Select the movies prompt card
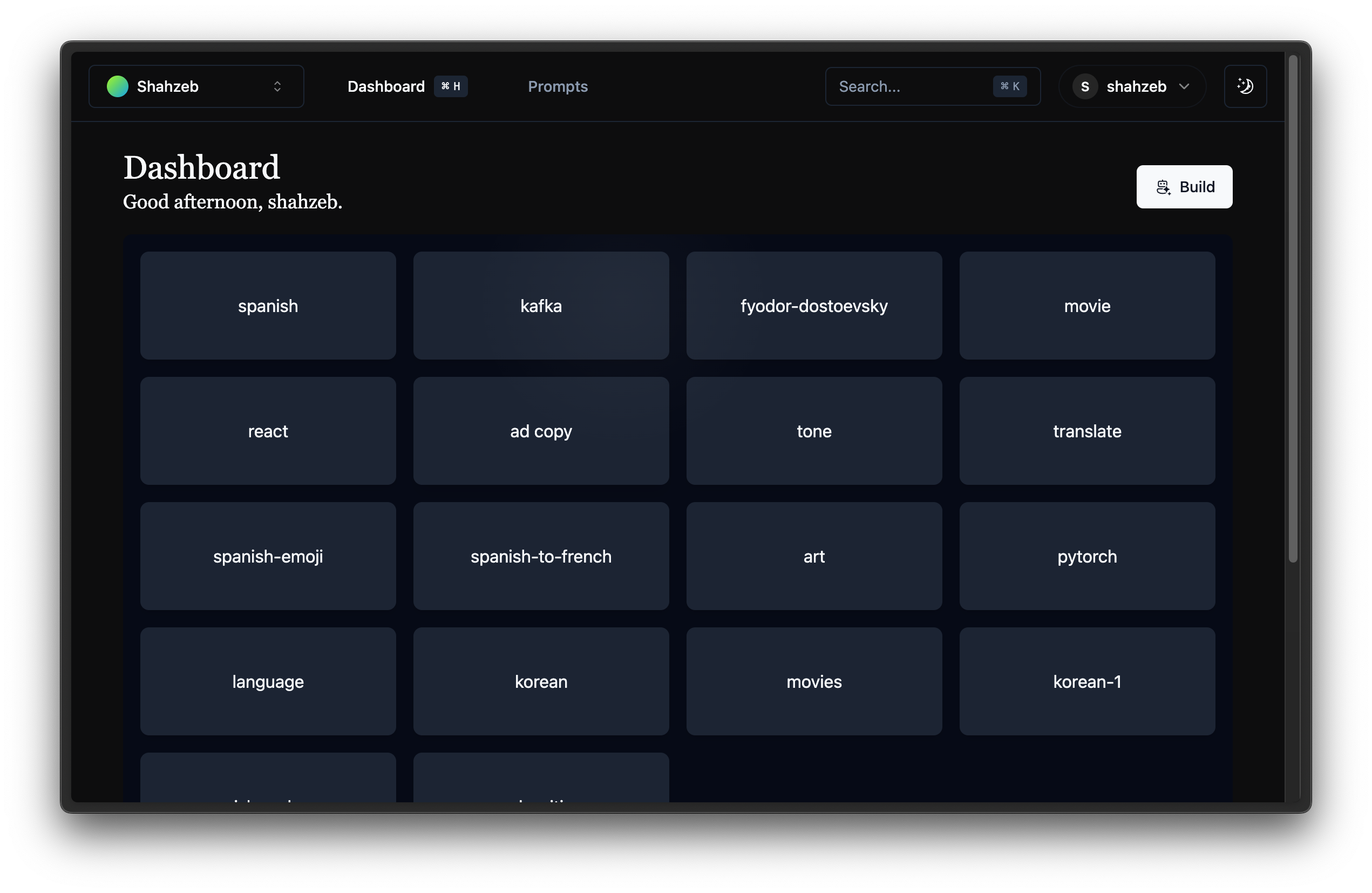 (x=814, y=681)
